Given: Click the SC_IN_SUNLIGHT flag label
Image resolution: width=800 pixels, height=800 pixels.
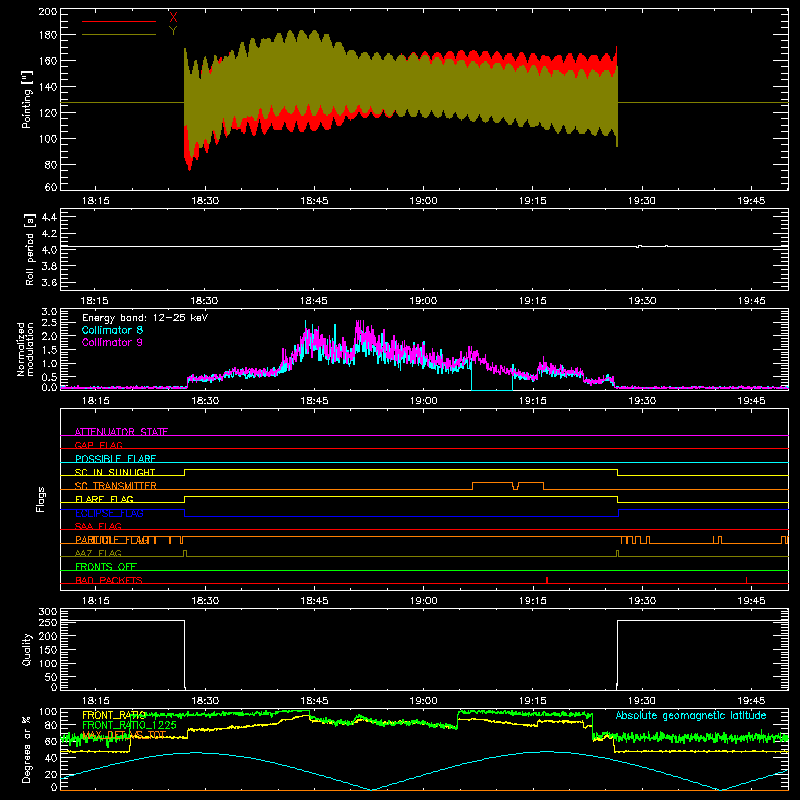Looking at the screenshot, I should tap(115, 472).
